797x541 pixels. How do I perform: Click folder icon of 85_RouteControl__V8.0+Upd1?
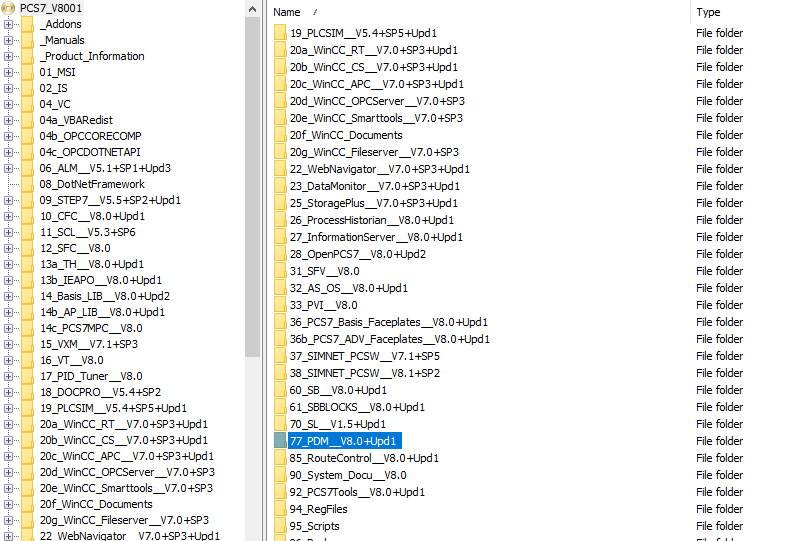pyautogui.click(x=280, y=458)
